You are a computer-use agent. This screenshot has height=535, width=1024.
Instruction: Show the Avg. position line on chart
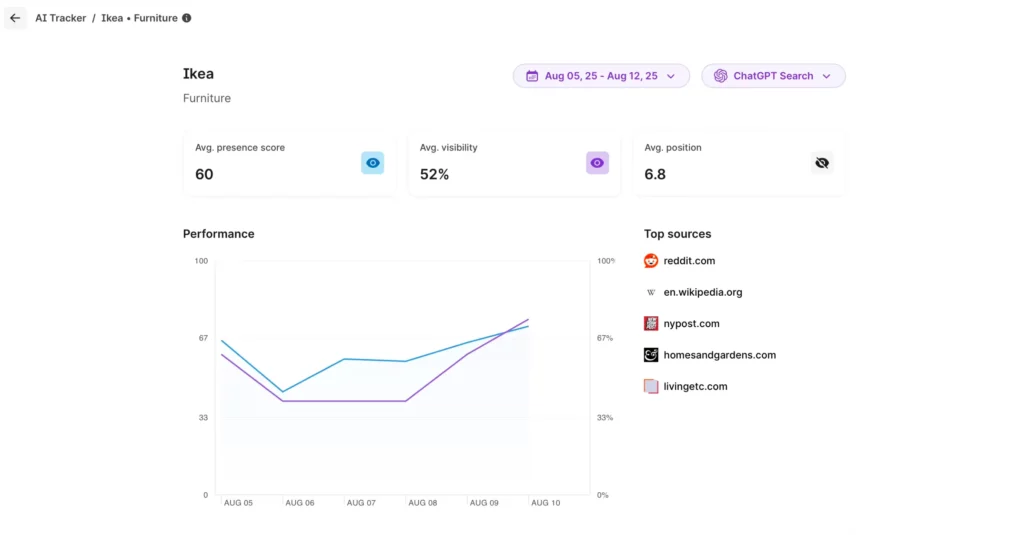(822, 163)
